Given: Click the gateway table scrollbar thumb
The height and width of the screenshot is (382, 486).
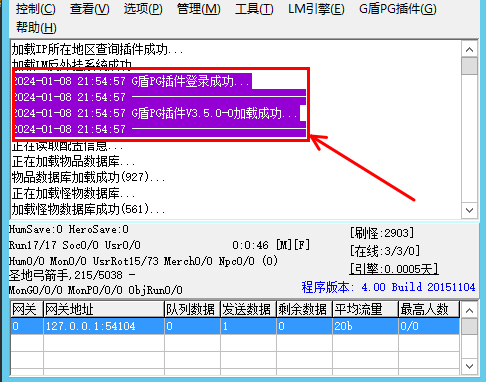Looking at the screenshot, I should pyautogui.click(x=469, y=326).
